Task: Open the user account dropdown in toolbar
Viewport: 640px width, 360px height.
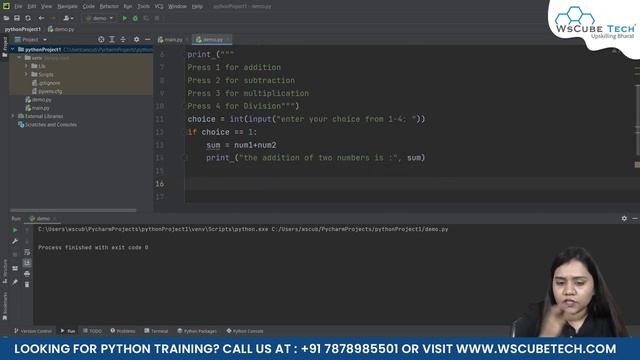Action: click(68, 18)
